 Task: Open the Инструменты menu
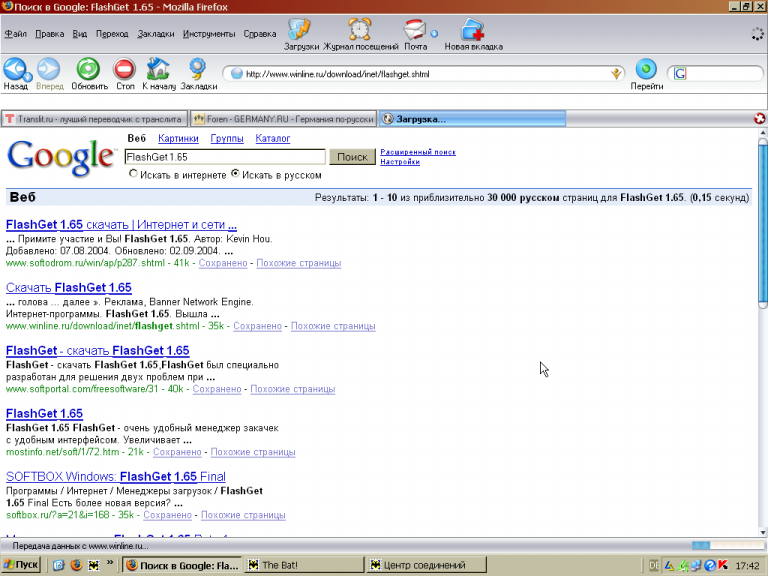coord(209,34)
